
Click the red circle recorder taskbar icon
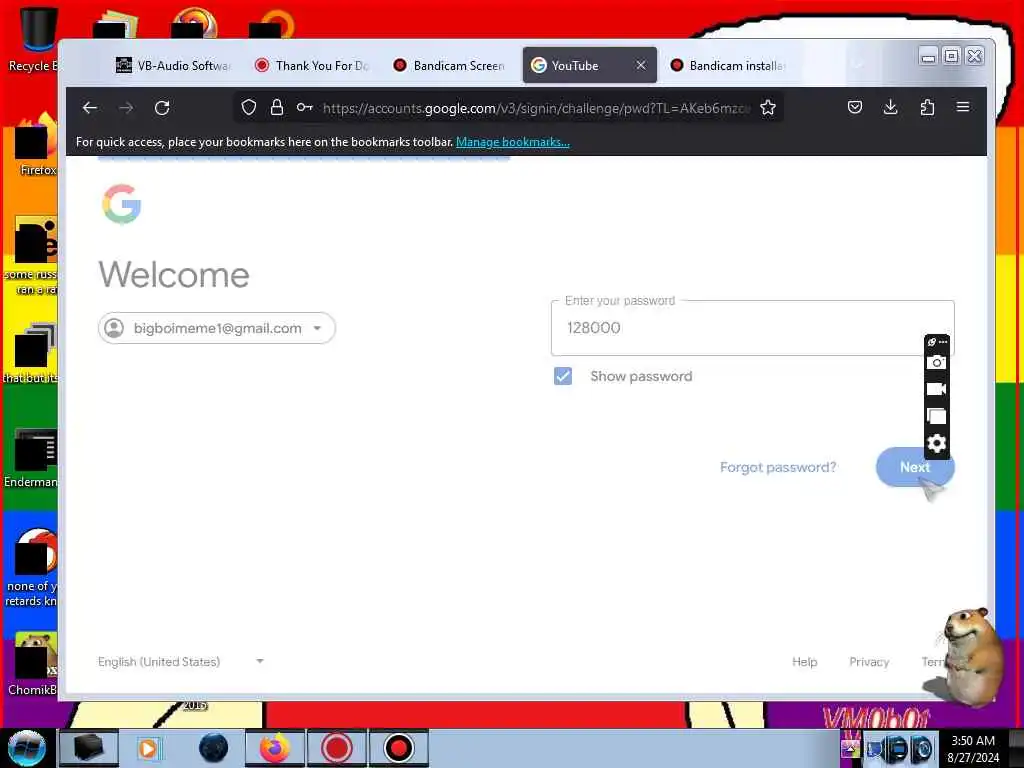(336, 748)
